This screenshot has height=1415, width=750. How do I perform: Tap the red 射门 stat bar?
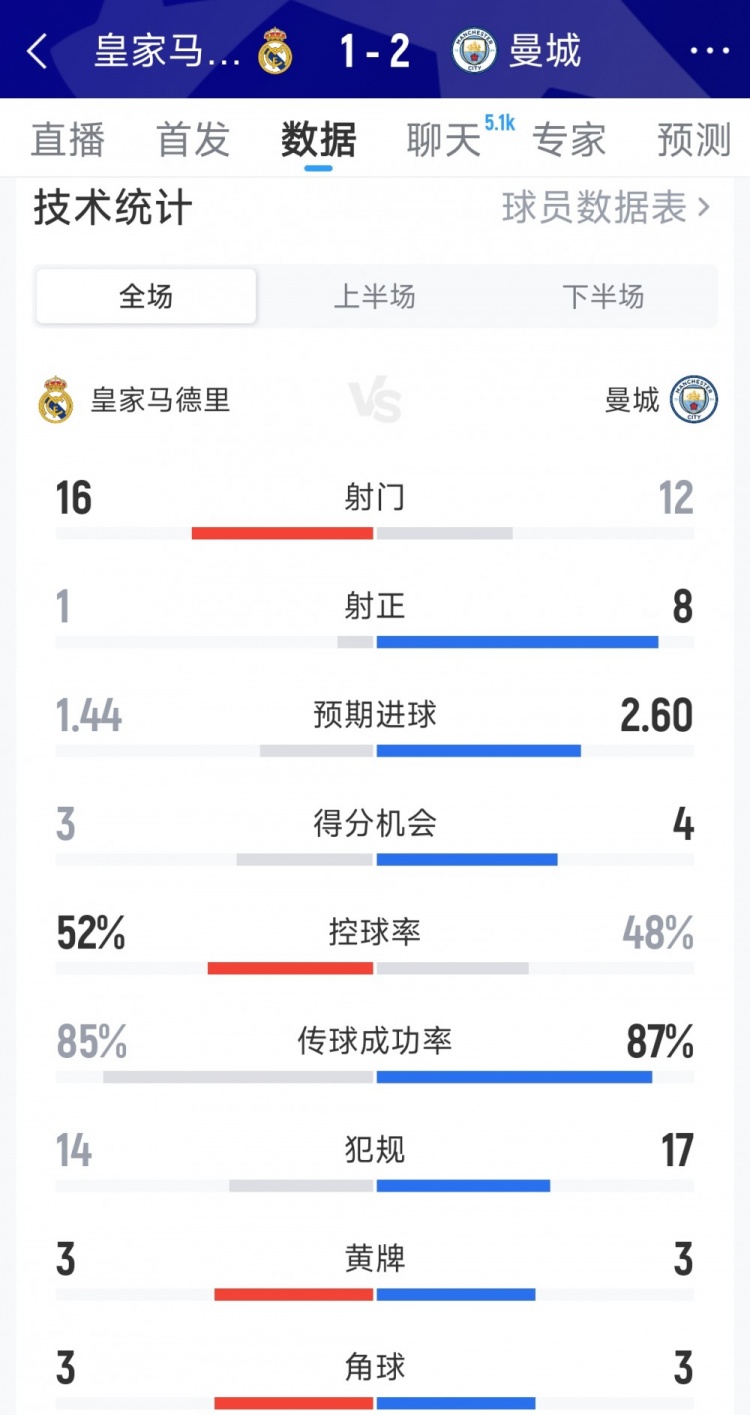click(282, 533)
